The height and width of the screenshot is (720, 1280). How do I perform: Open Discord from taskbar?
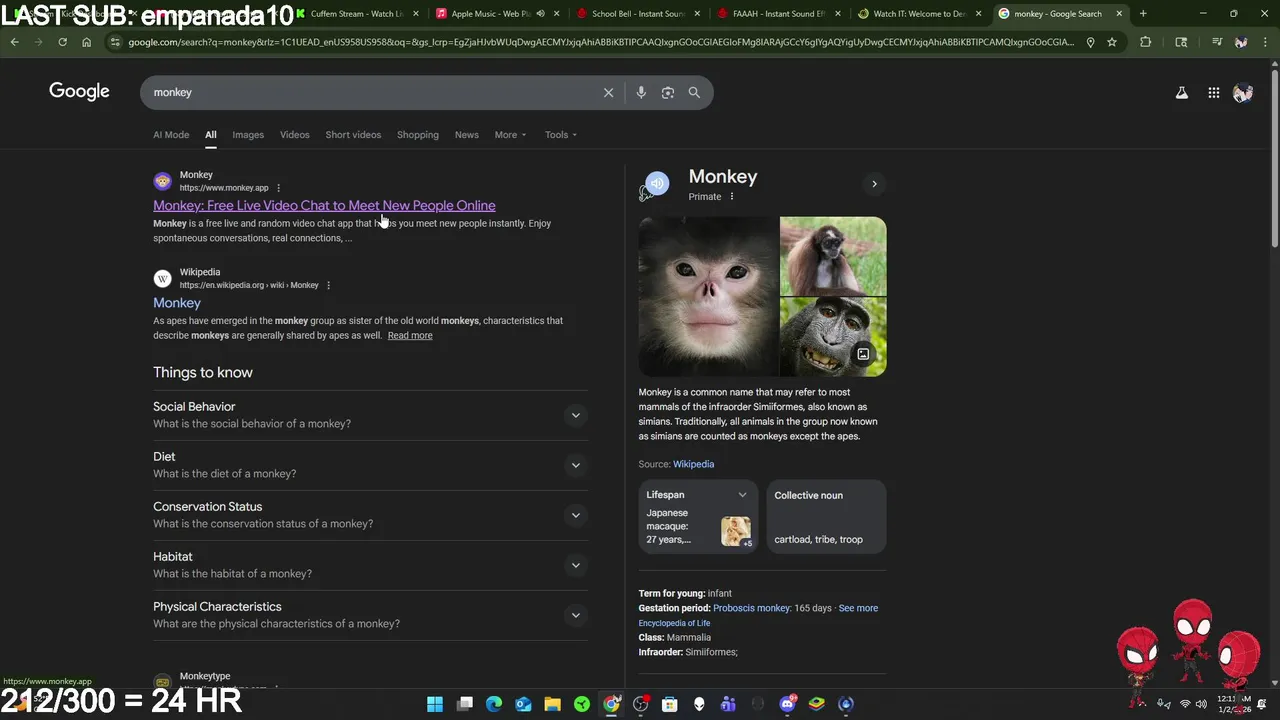pyautogui.click(x=787, y=704)
